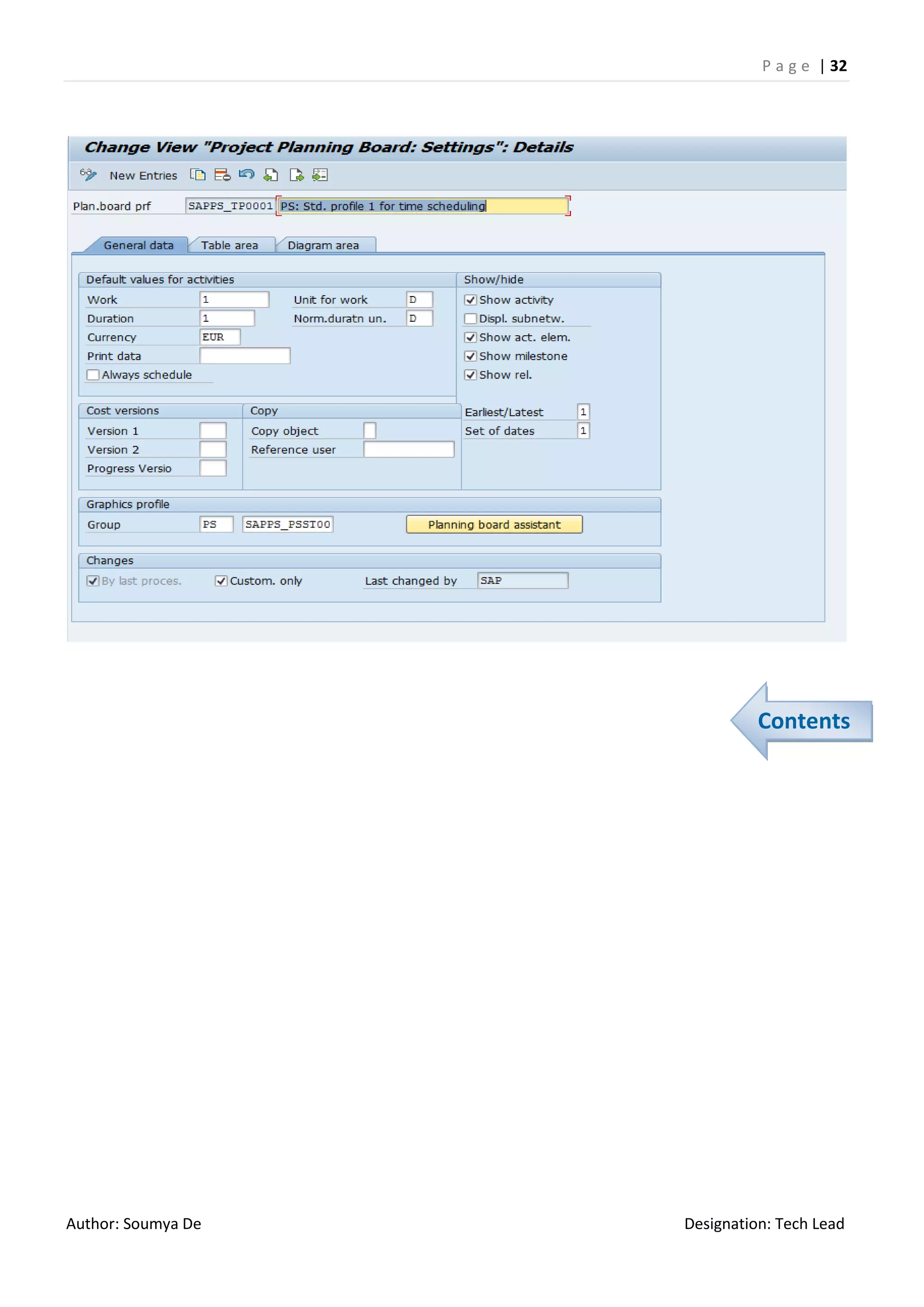Go to the next entry icon

pos(296,175)
